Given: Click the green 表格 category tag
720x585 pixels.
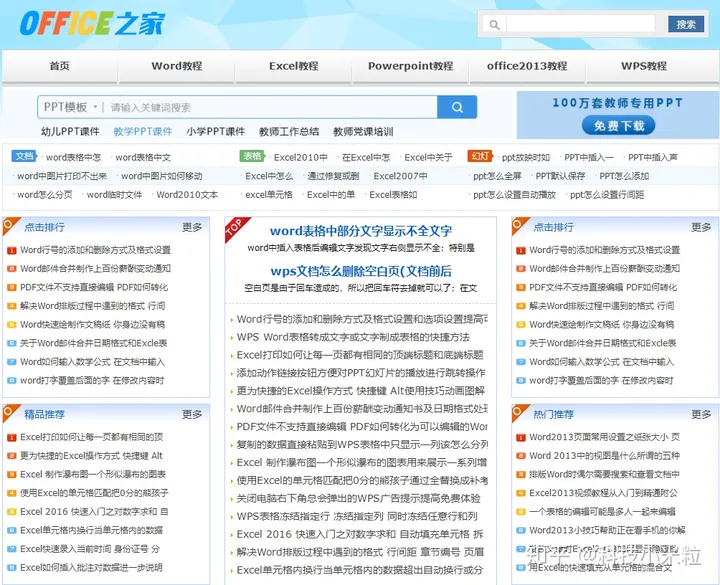Looking at the screenshot, I should (x=252, y=156).
